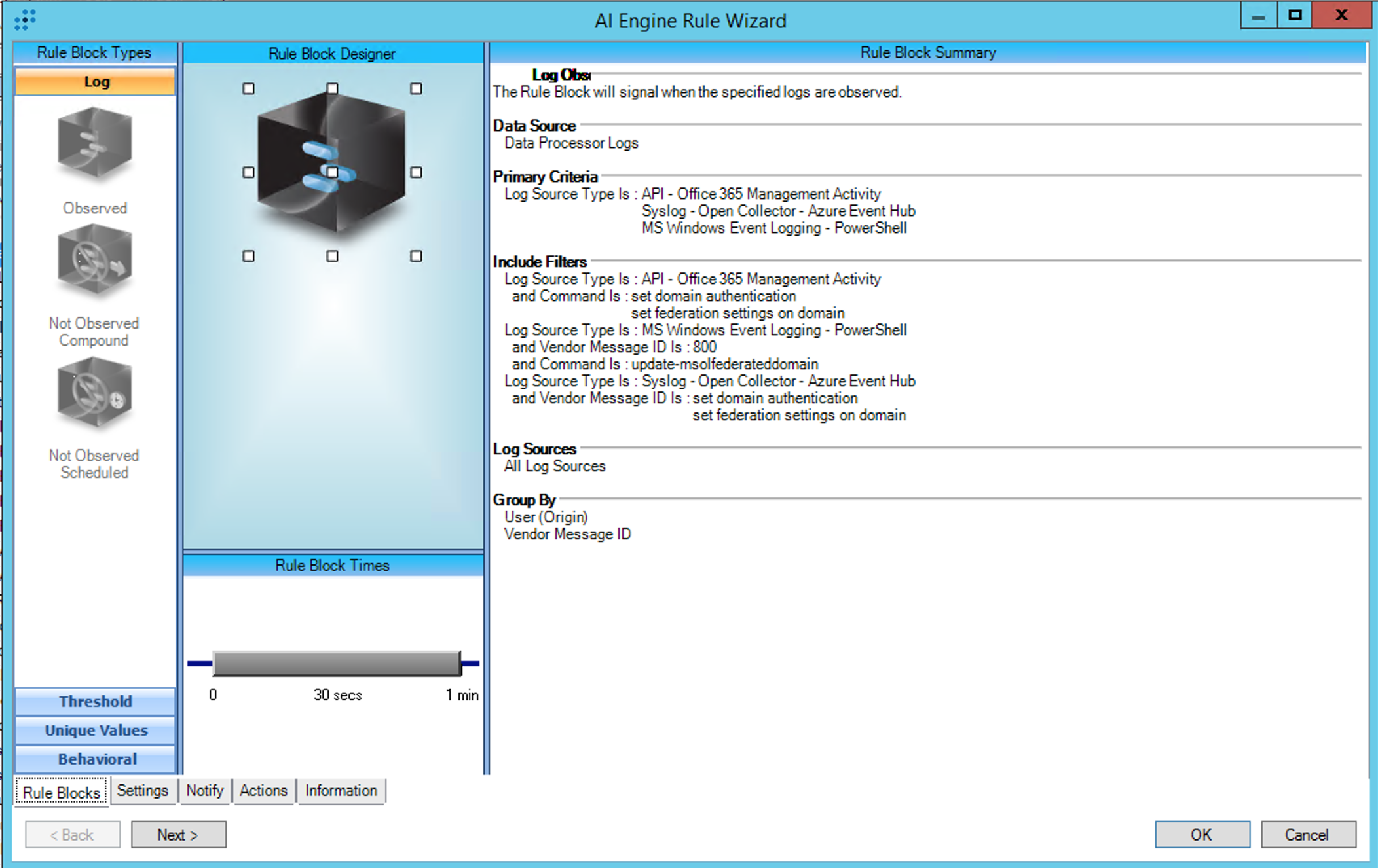This screenshot has height=868, width=1378.
Task: Click the gray Rule Block Times bar
Action: [337, 664]
